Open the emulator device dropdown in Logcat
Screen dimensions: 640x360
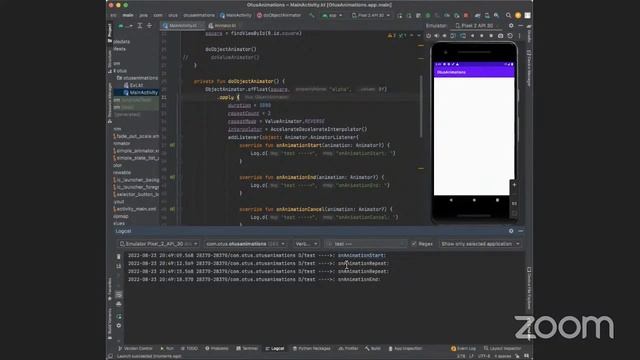158,244
